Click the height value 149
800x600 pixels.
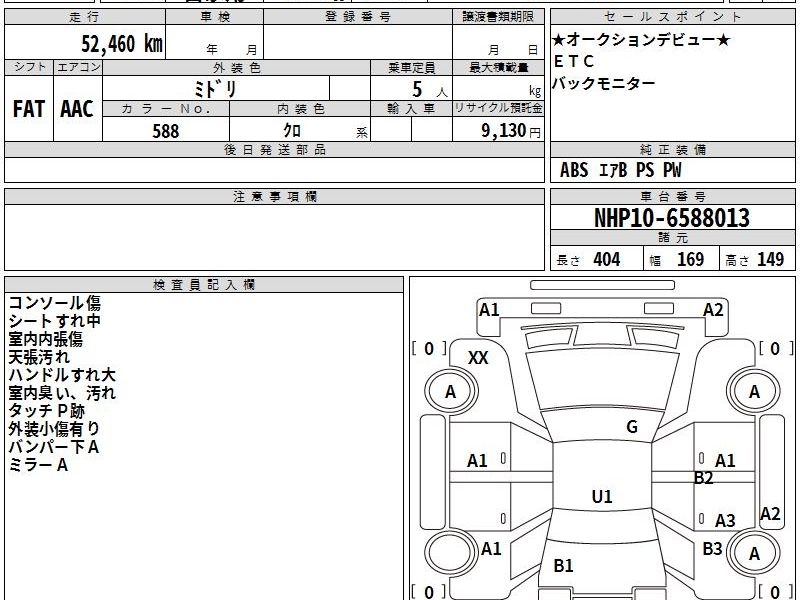pyautogui.click(x=770, y=259)
